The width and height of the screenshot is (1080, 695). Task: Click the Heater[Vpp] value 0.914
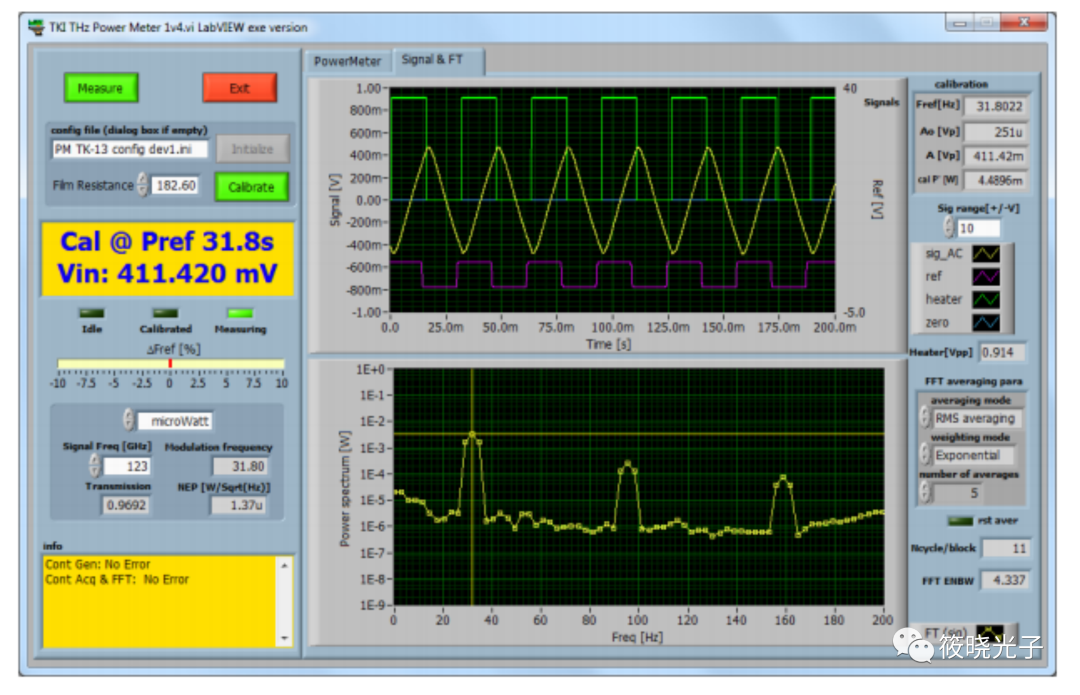pyautogui.click(x=1002, y=352)
